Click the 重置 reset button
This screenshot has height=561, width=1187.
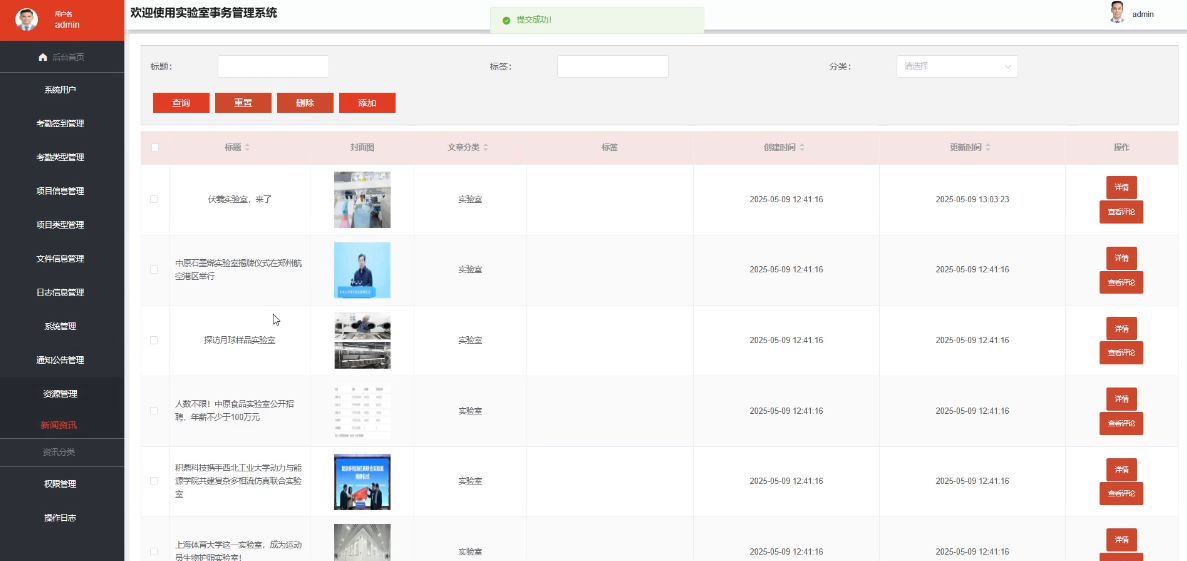click(x=243, y=103)
